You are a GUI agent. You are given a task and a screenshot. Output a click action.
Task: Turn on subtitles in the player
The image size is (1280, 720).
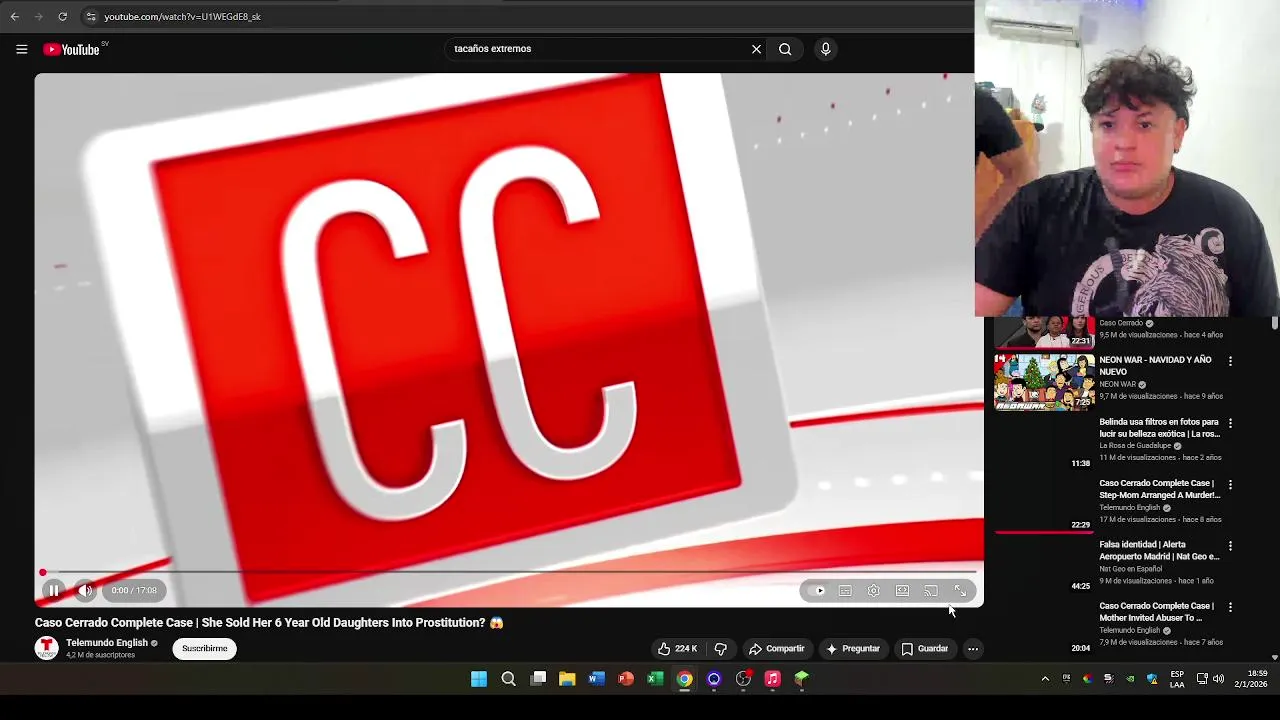tap(845, 591)
